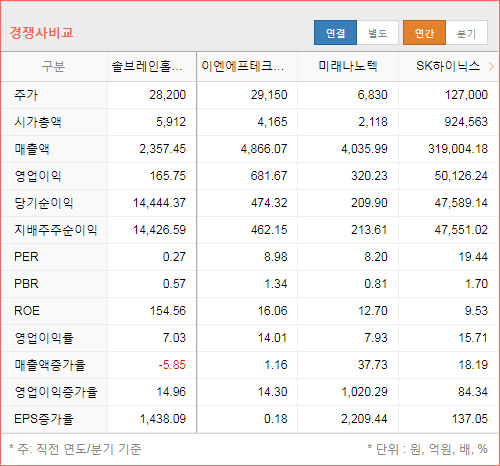Click the stock price value 127,000

[x=466, y=95]
